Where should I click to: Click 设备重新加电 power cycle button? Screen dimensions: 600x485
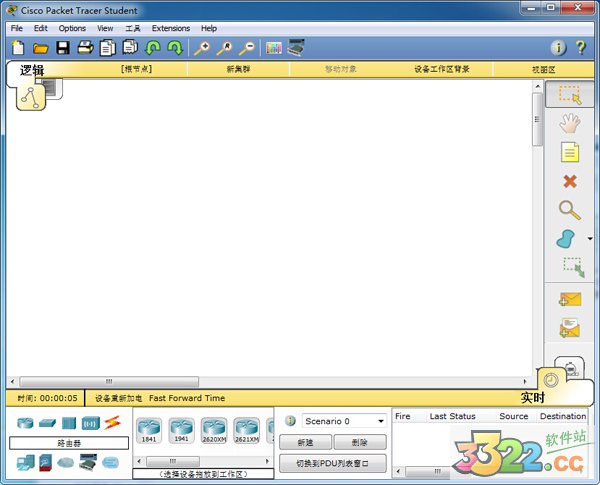118,398
